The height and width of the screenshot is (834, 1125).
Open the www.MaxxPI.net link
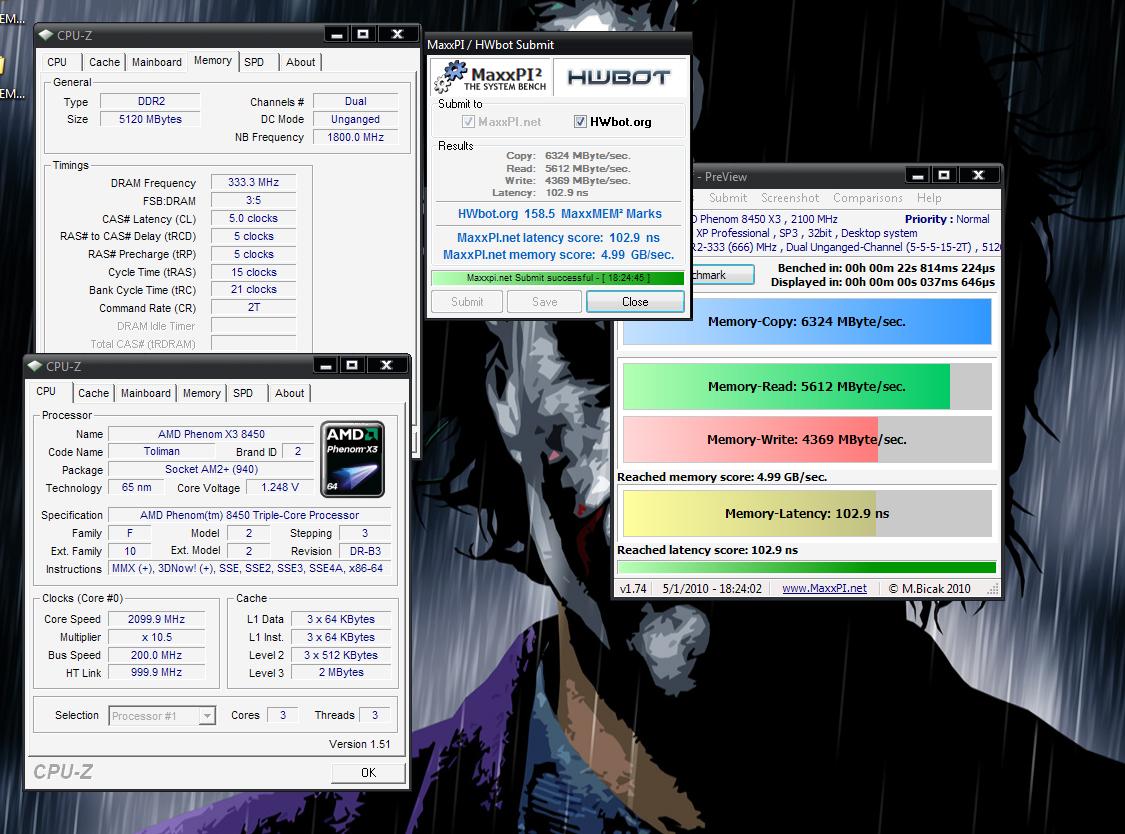824,589
